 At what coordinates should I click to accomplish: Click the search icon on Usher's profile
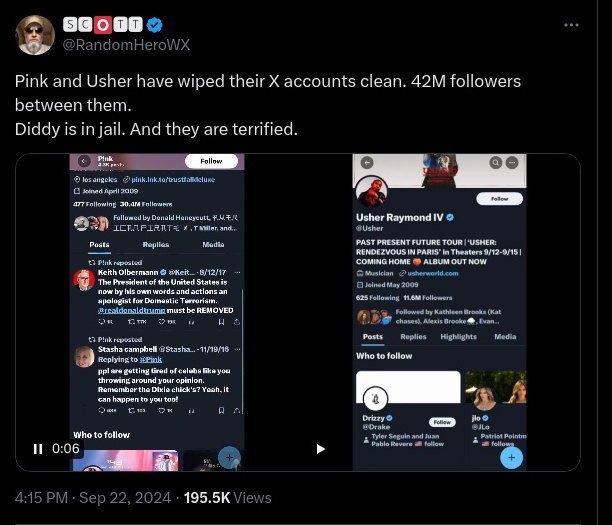click(x=495, y=162)
